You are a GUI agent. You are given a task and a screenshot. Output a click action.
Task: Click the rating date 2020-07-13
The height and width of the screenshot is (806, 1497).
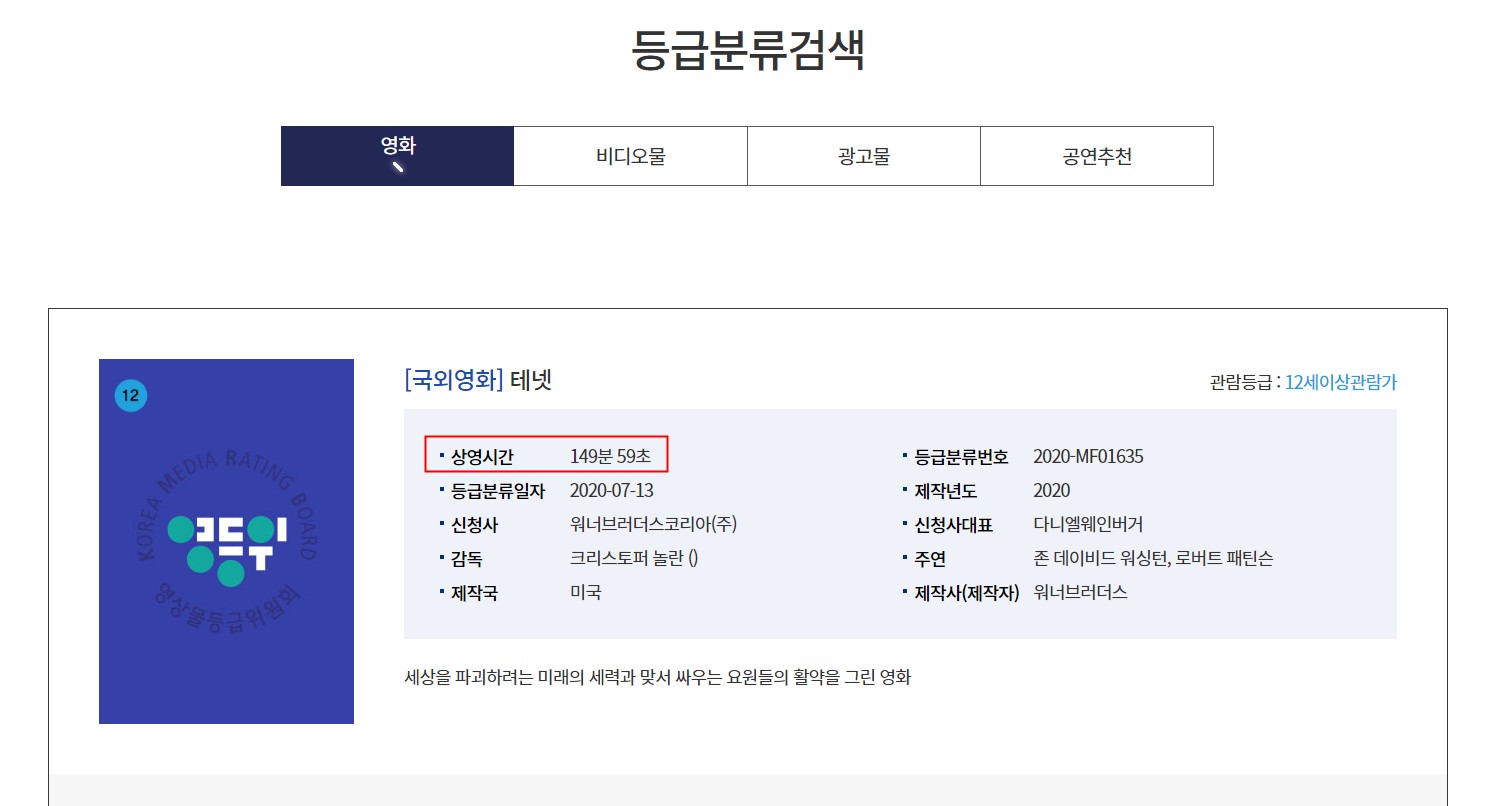[x=612, y=491]
